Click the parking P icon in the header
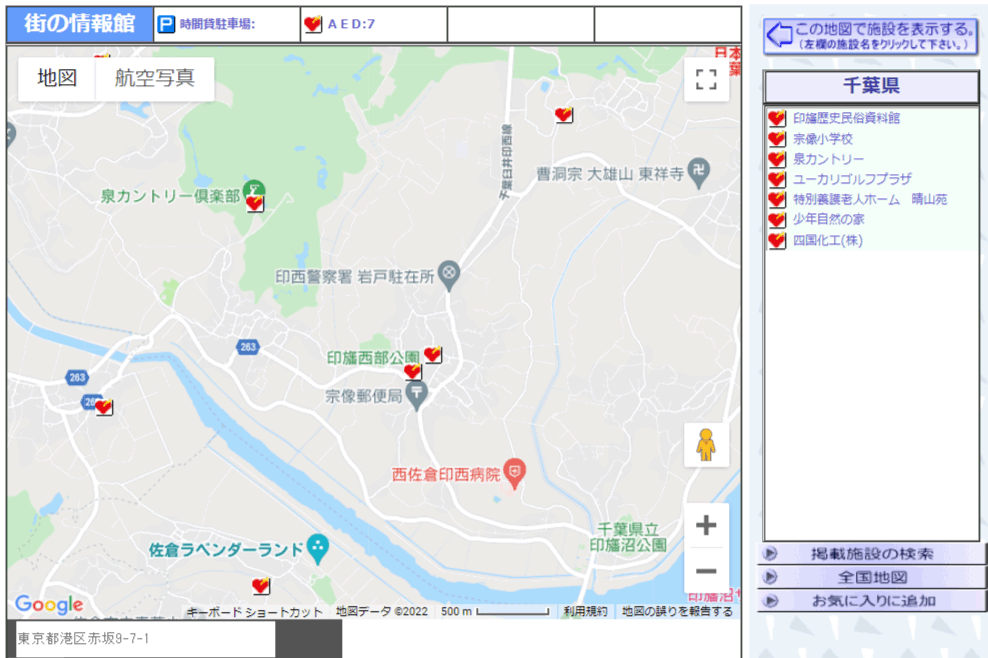This screenshot has width=988, height=658. (166, 25)
